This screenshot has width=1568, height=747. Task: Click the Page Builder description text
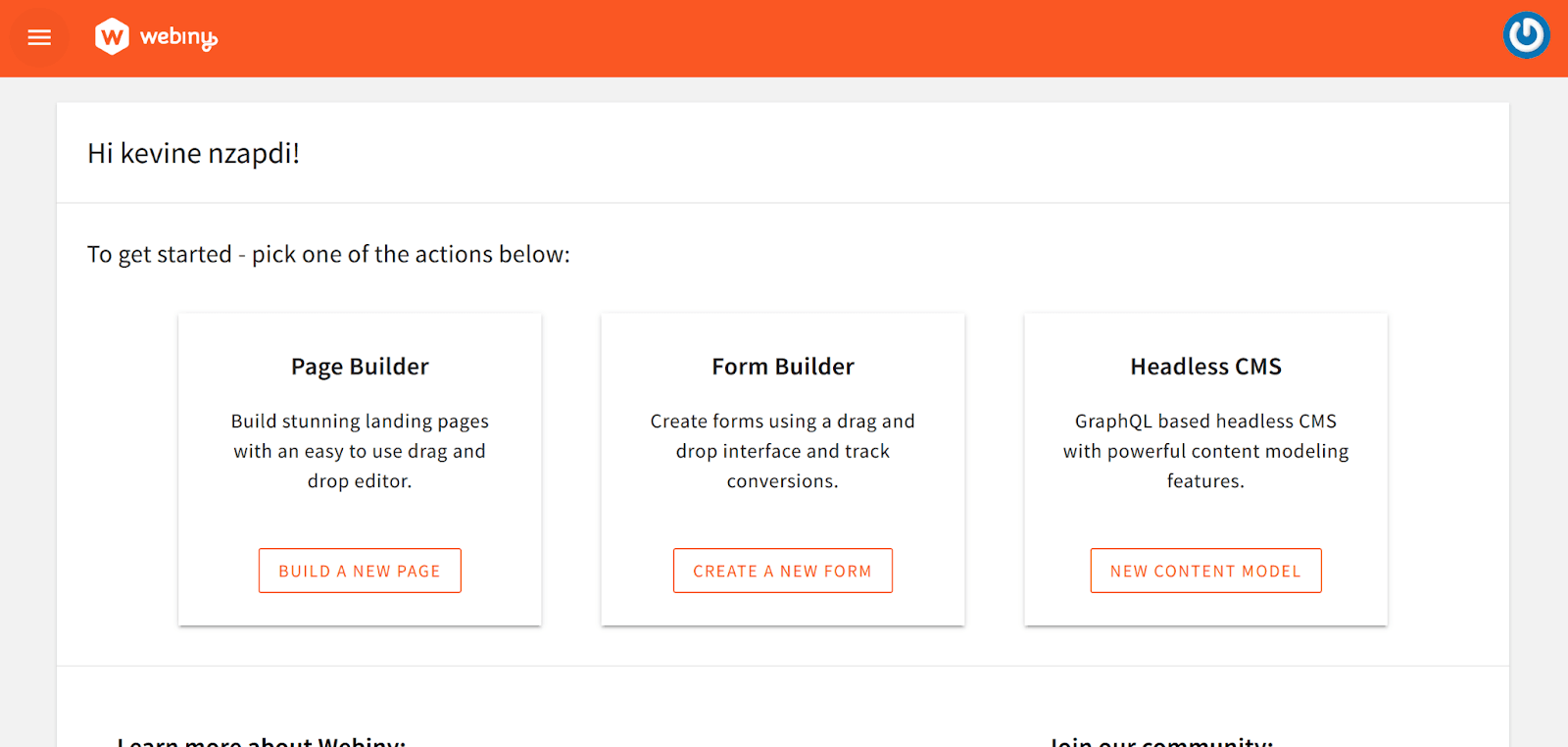pos(360,451)
